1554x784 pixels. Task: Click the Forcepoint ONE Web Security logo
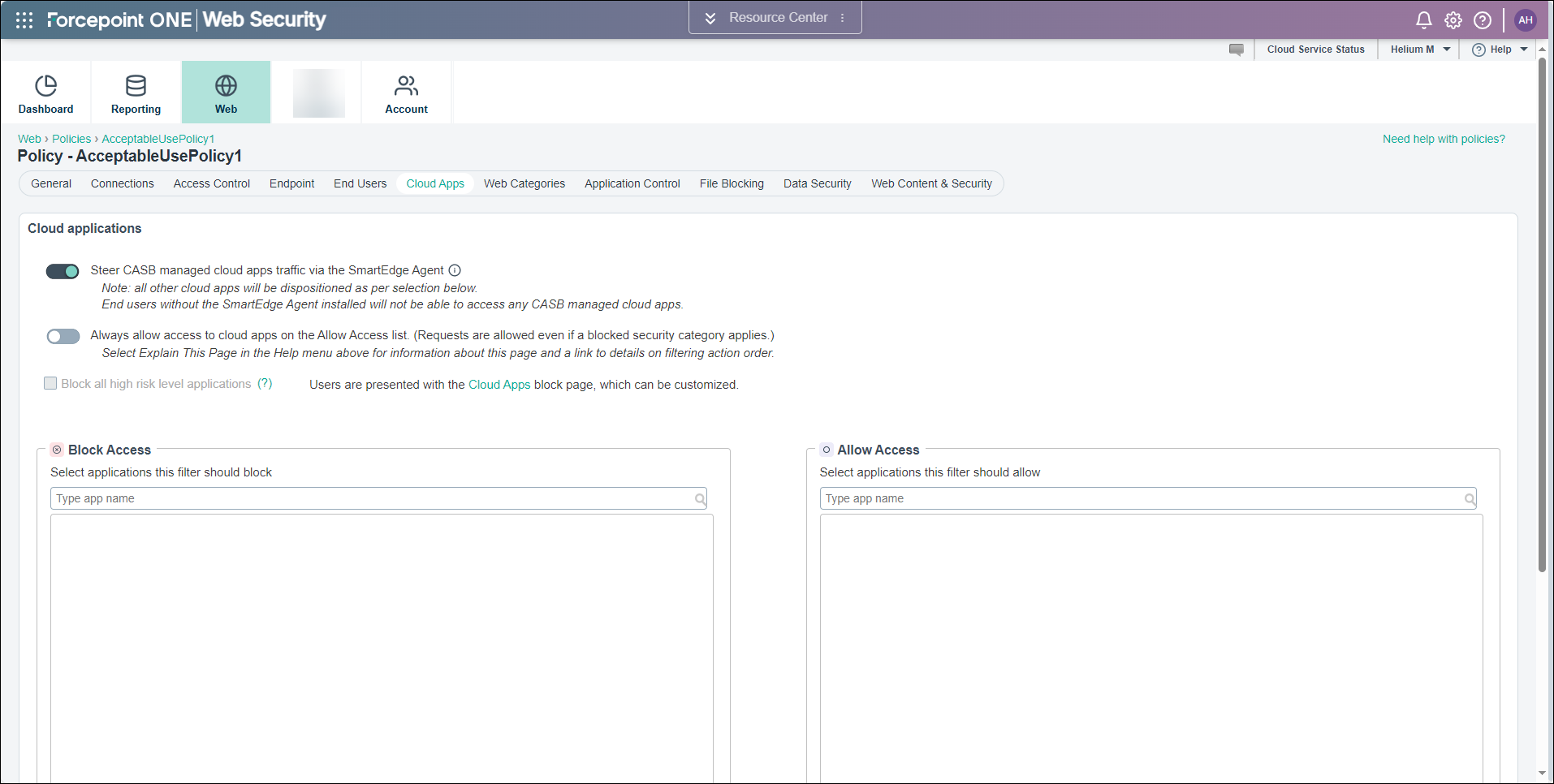tap(186, 19)
